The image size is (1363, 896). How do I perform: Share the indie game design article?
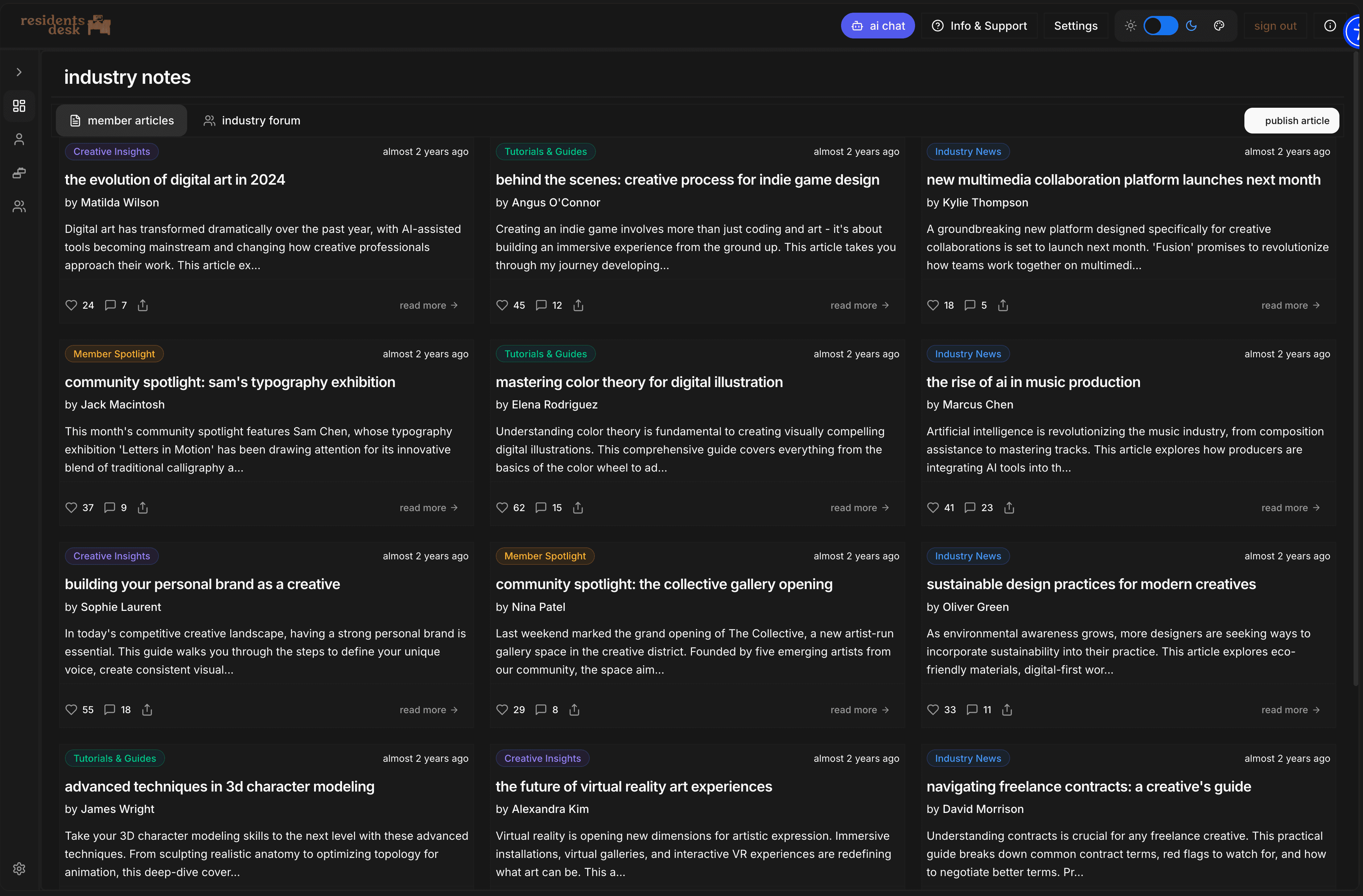pyautogui.click(x=578, y=305)
